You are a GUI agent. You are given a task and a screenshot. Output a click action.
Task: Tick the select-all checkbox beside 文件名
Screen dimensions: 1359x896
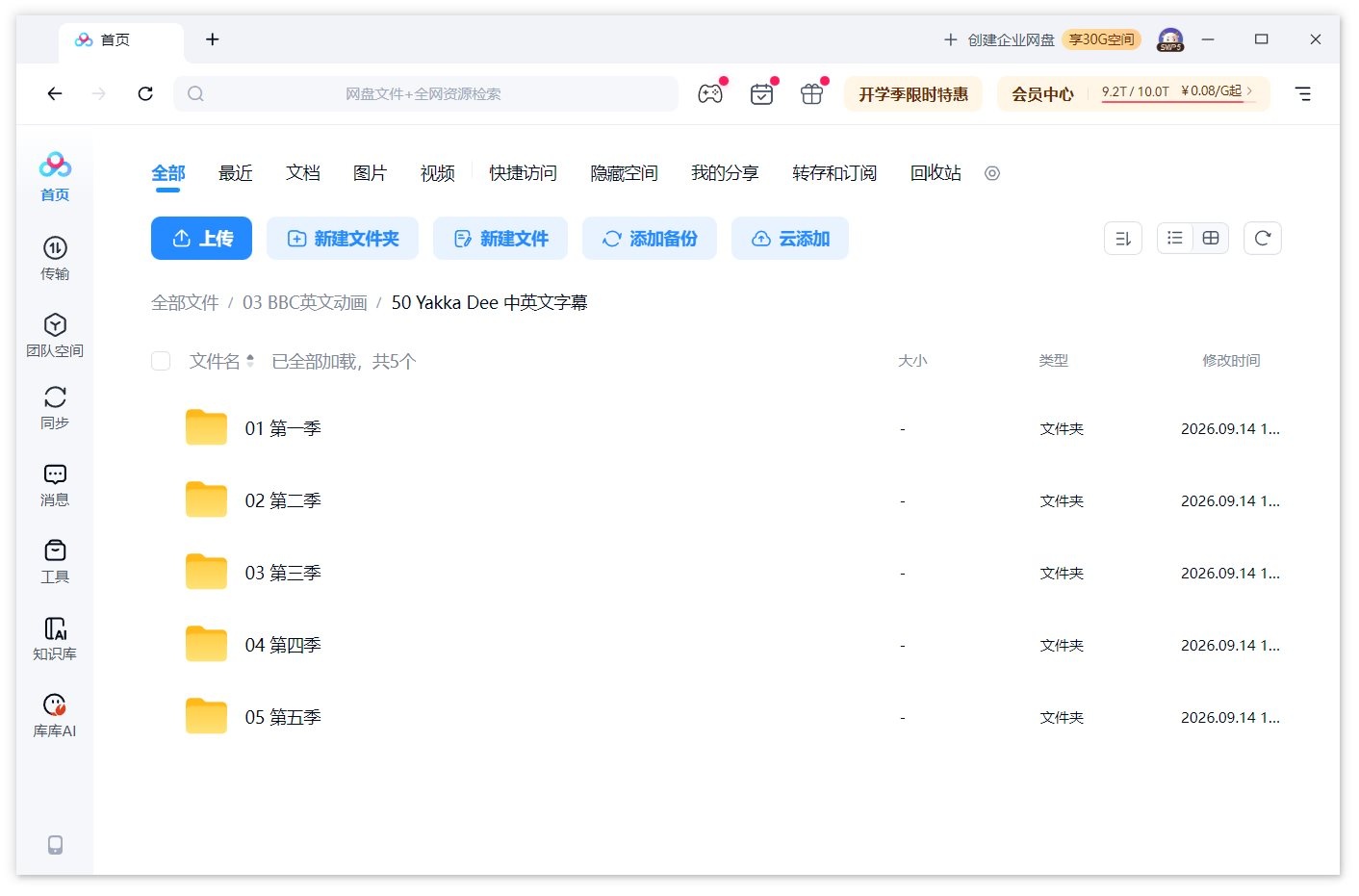pos(161,361)
